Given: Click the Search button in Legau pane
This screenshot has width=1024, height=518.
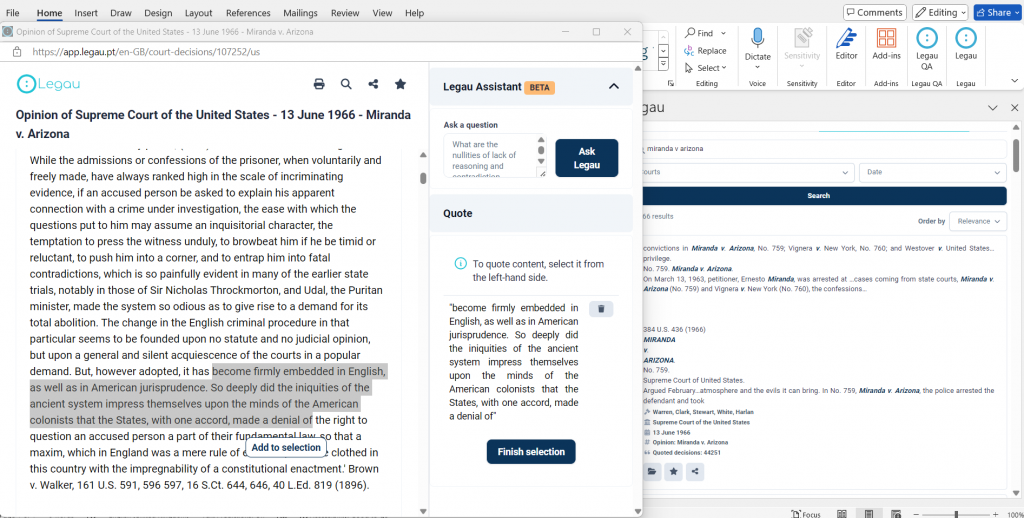Looking at the screenshot, I should pyautogui.click(x=824, y=195).
